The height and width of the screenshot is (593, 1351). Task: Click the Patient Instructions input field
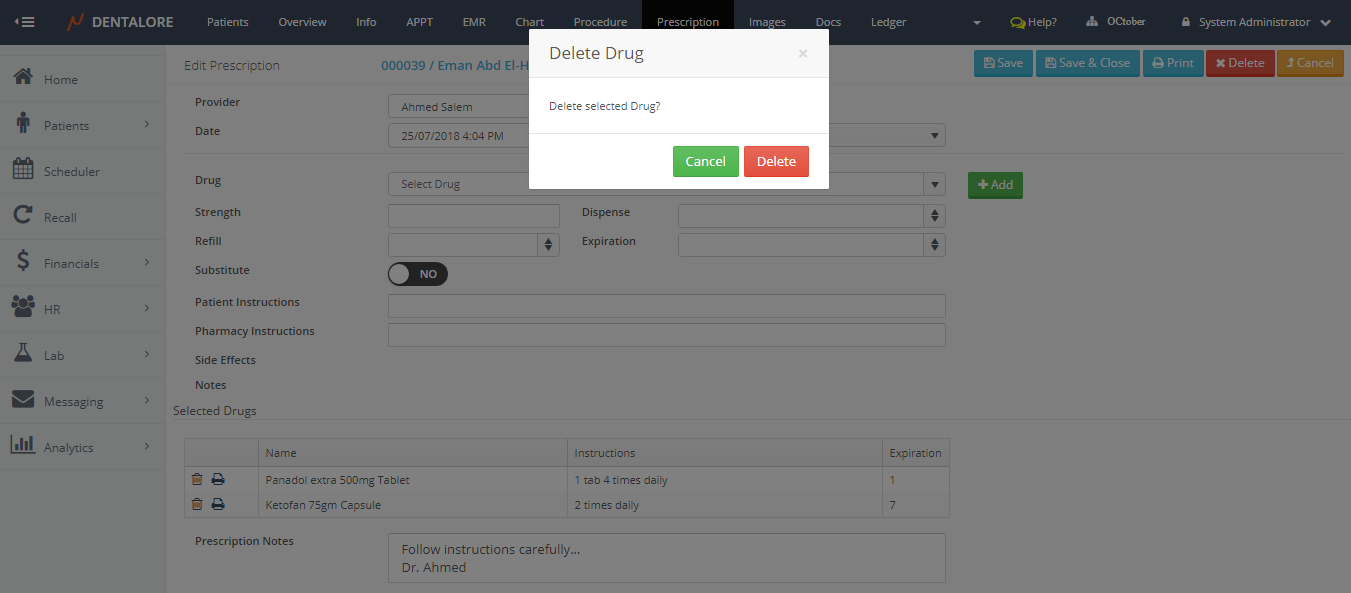[666, 306]
